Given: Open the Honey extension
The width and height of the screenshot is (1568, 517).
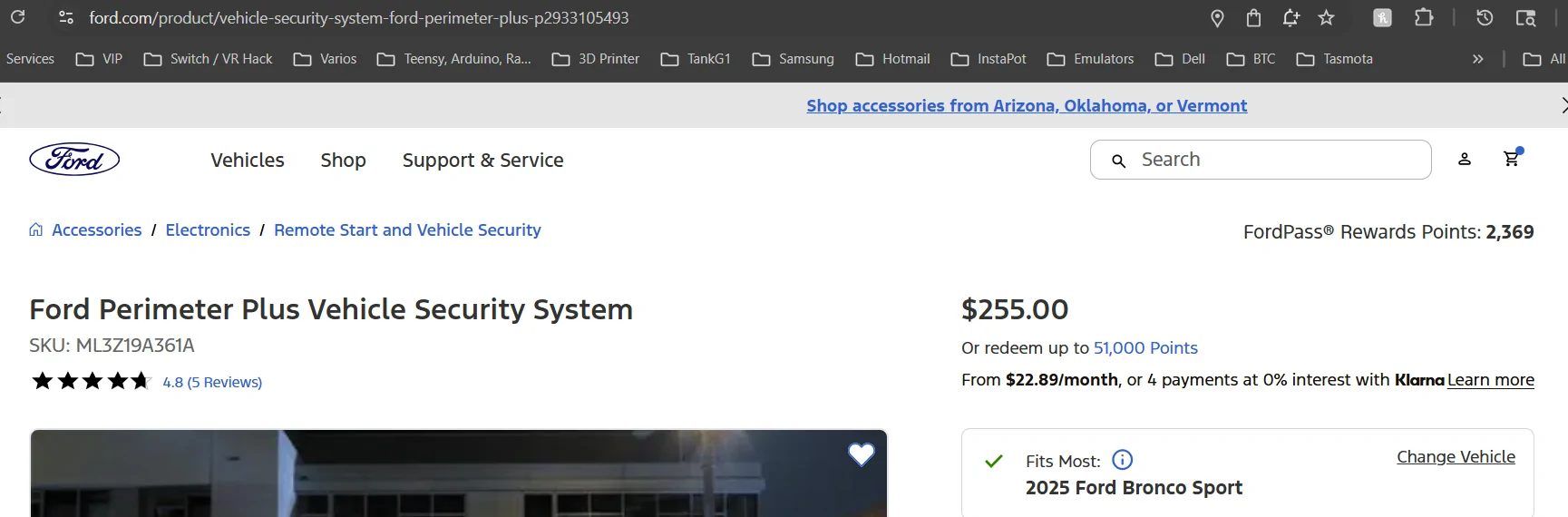Looking at the screenshot, I should [x=1382, y=17].
